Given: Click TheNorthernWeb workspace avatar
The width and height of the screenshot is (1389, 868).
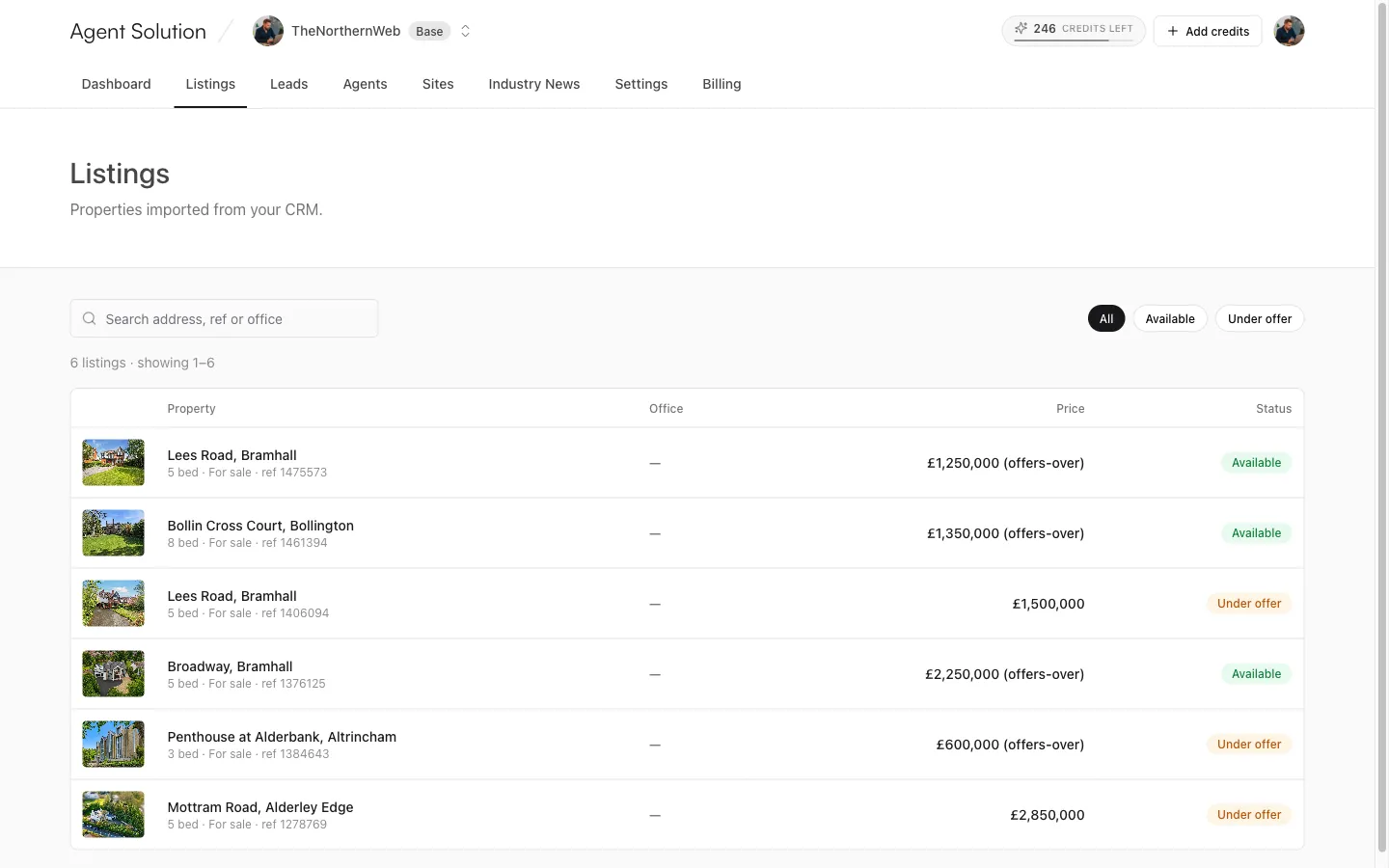Looking at the screenshot, I should 268,31.
